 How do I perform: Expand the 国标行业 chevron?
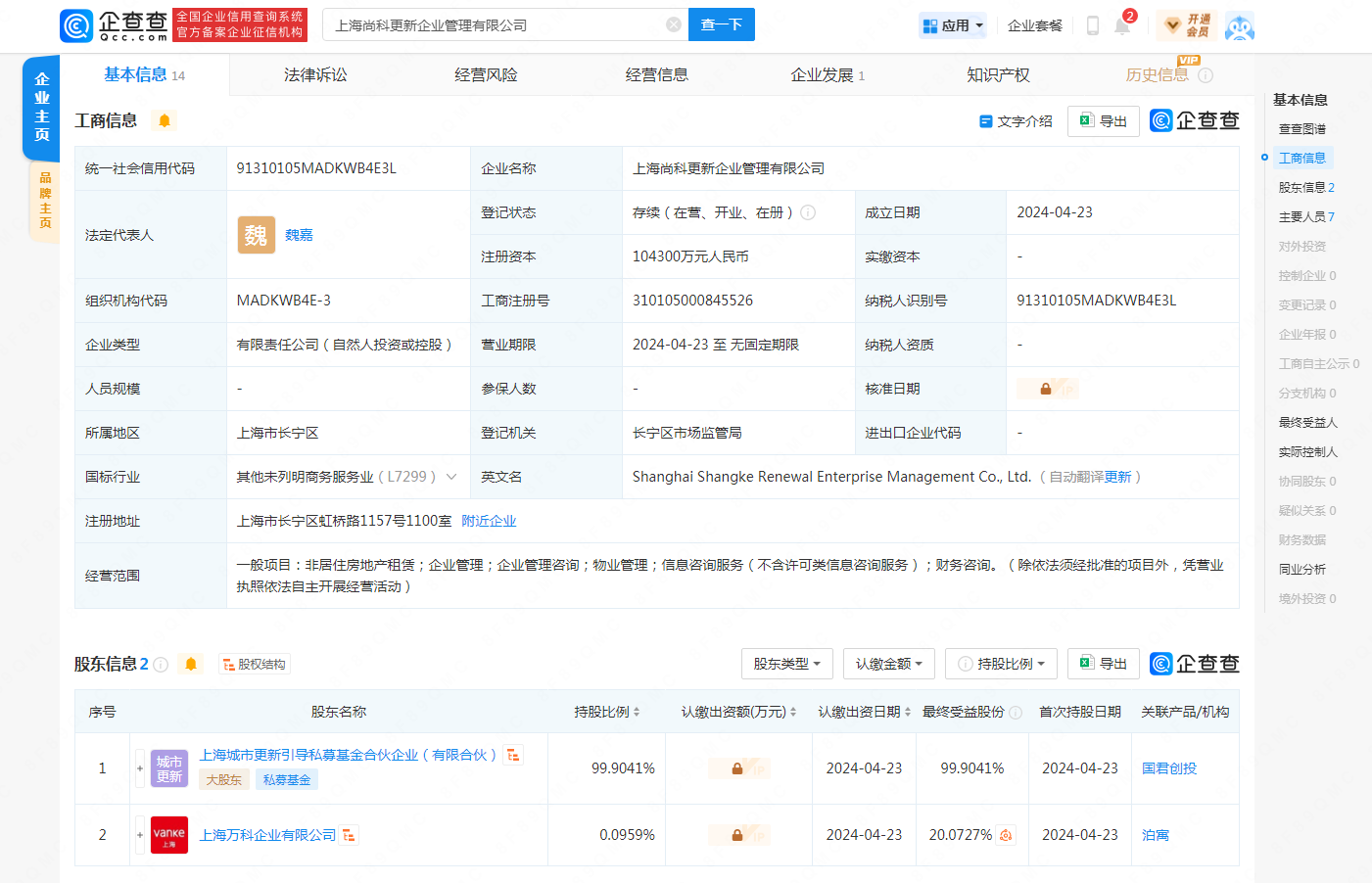click(451, 477)
